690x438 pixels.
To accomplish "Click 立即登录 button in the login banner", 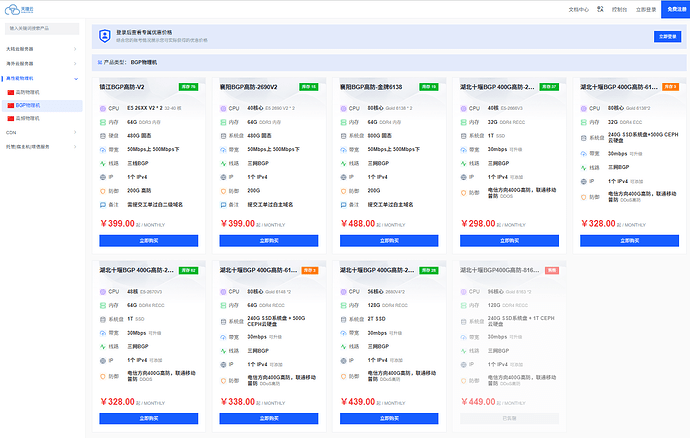I will coord(667,37).
